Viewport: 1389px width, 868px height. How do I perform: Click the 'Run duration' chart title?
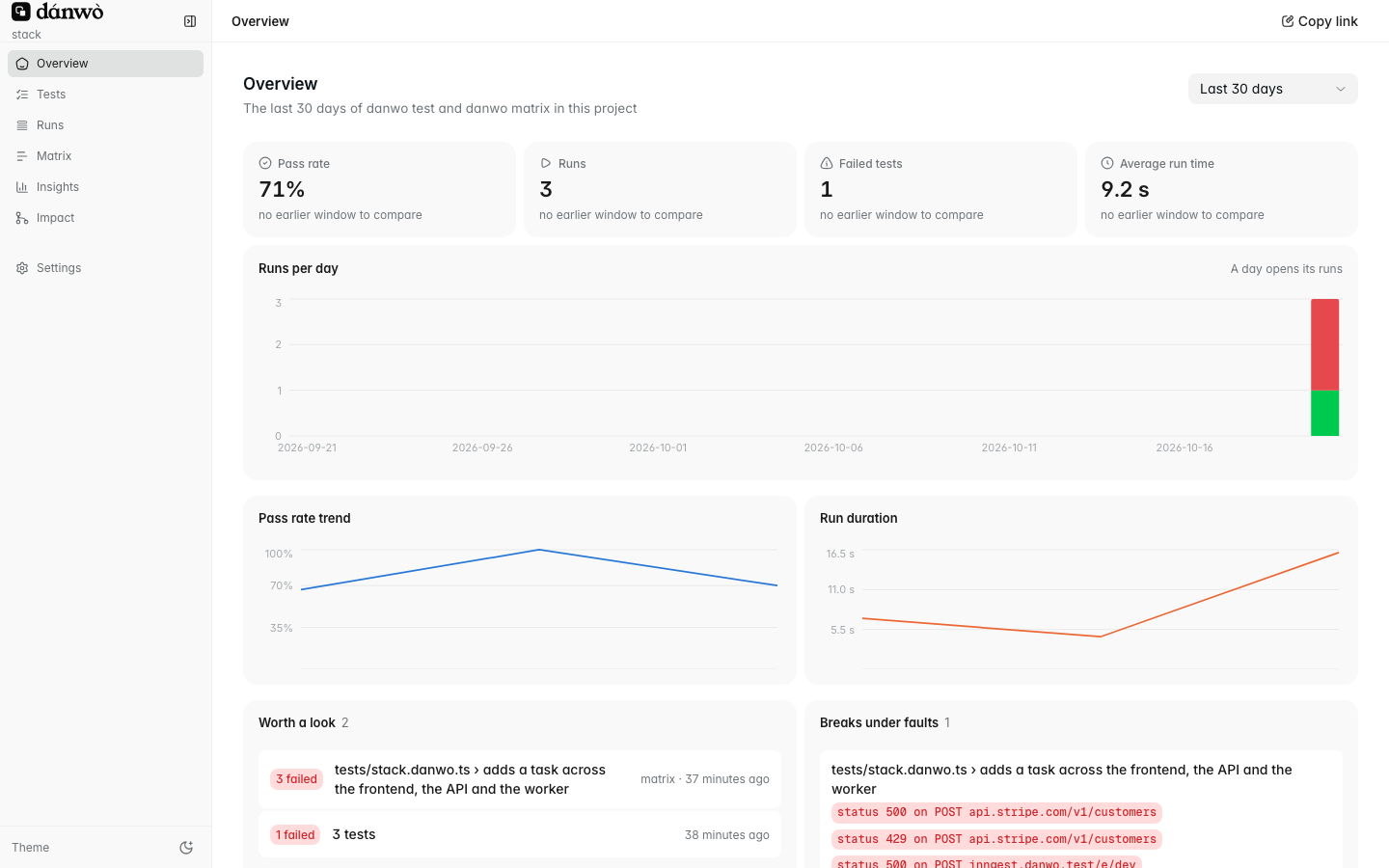[858, 518]
